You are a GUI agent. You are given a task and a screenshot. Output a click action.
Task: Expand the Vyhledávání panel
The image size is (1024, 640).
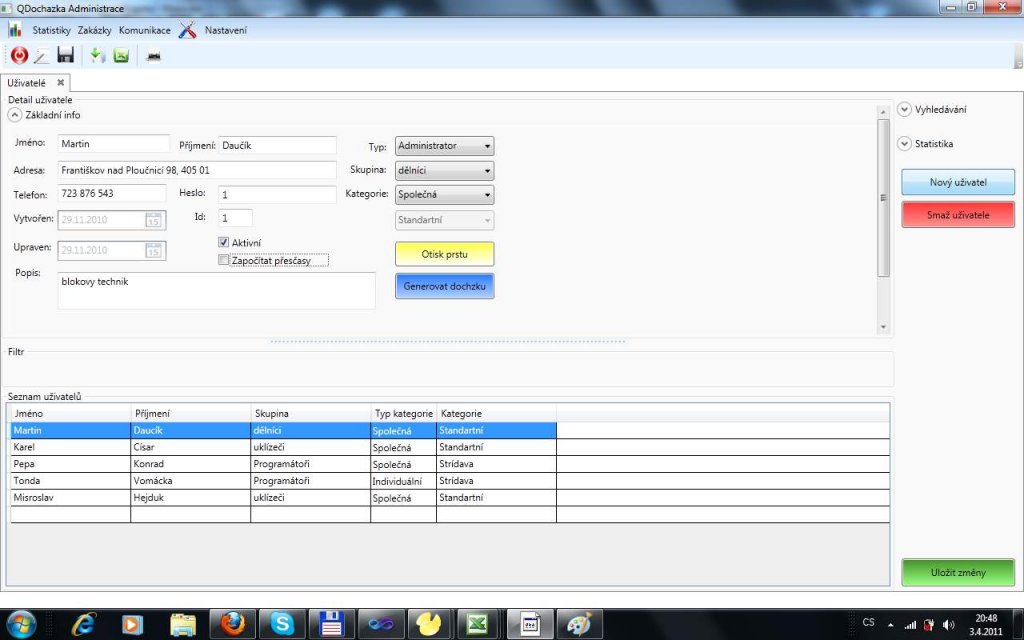click(x=904, y=110)
